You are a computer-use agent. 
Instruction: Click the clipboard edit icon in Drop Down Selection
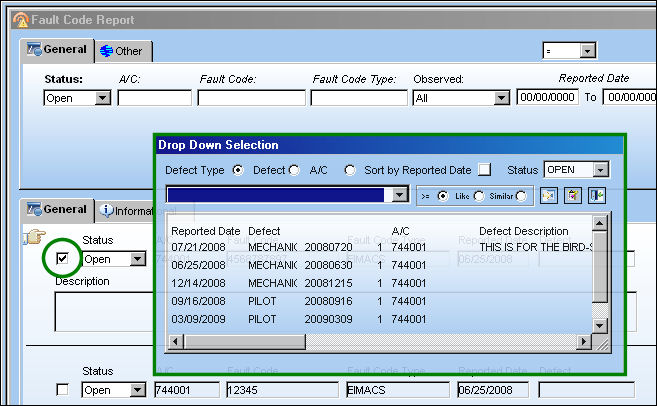coord(572,196)
